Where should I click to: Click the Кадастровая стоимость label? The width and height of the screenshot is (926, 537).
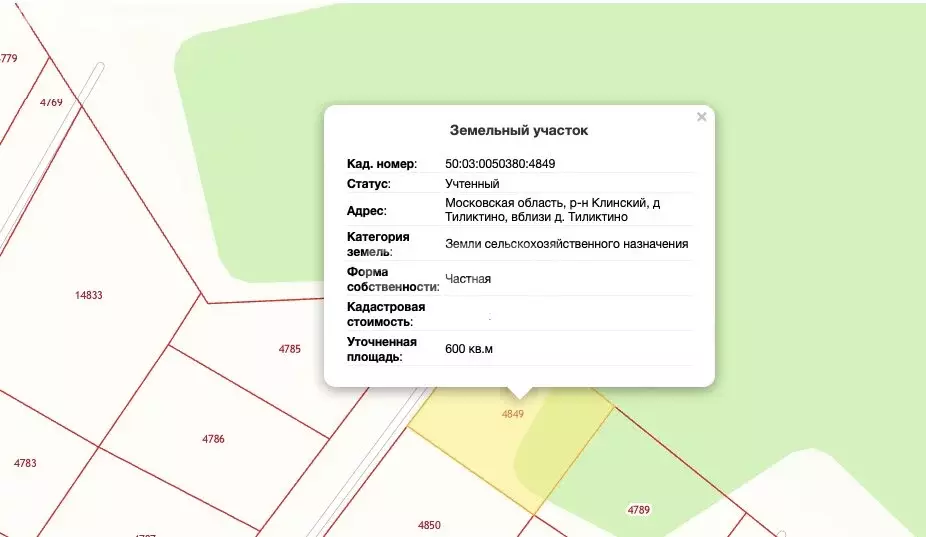pyautogui.click(x=386, y=314)
